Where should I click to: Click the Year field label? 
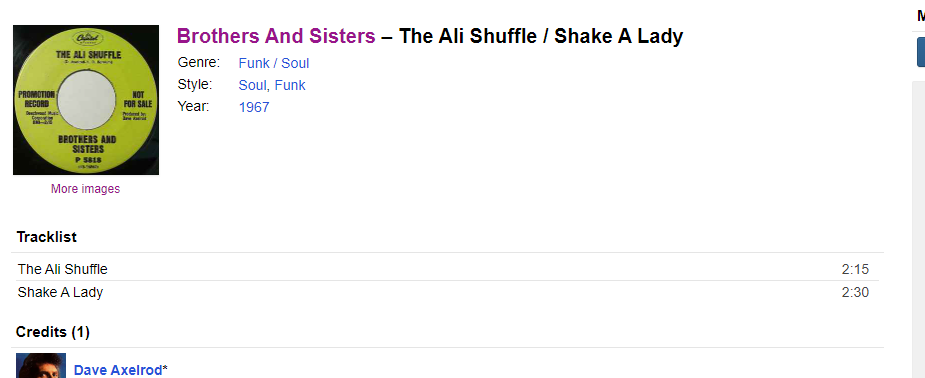[193, 106]
